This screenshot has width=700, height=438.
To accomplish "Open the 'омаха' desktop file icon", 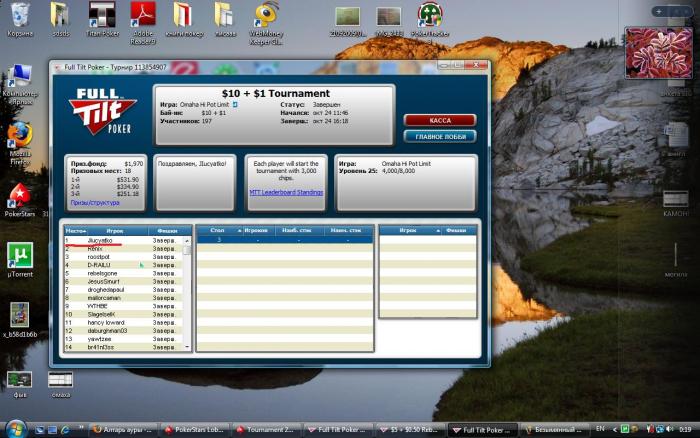I will pyautogui.click(x=60, y=384).
